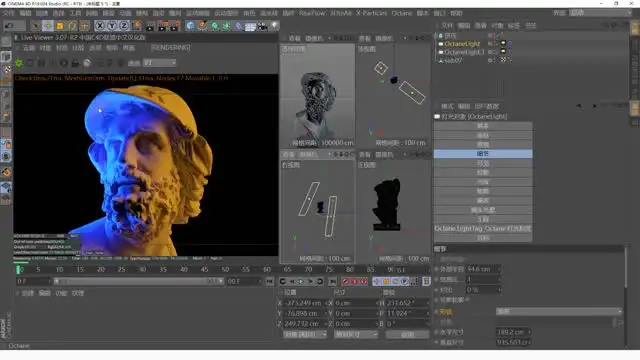
Task: Click frame 25 on timeline ruler
Action: tap(121, 269)
